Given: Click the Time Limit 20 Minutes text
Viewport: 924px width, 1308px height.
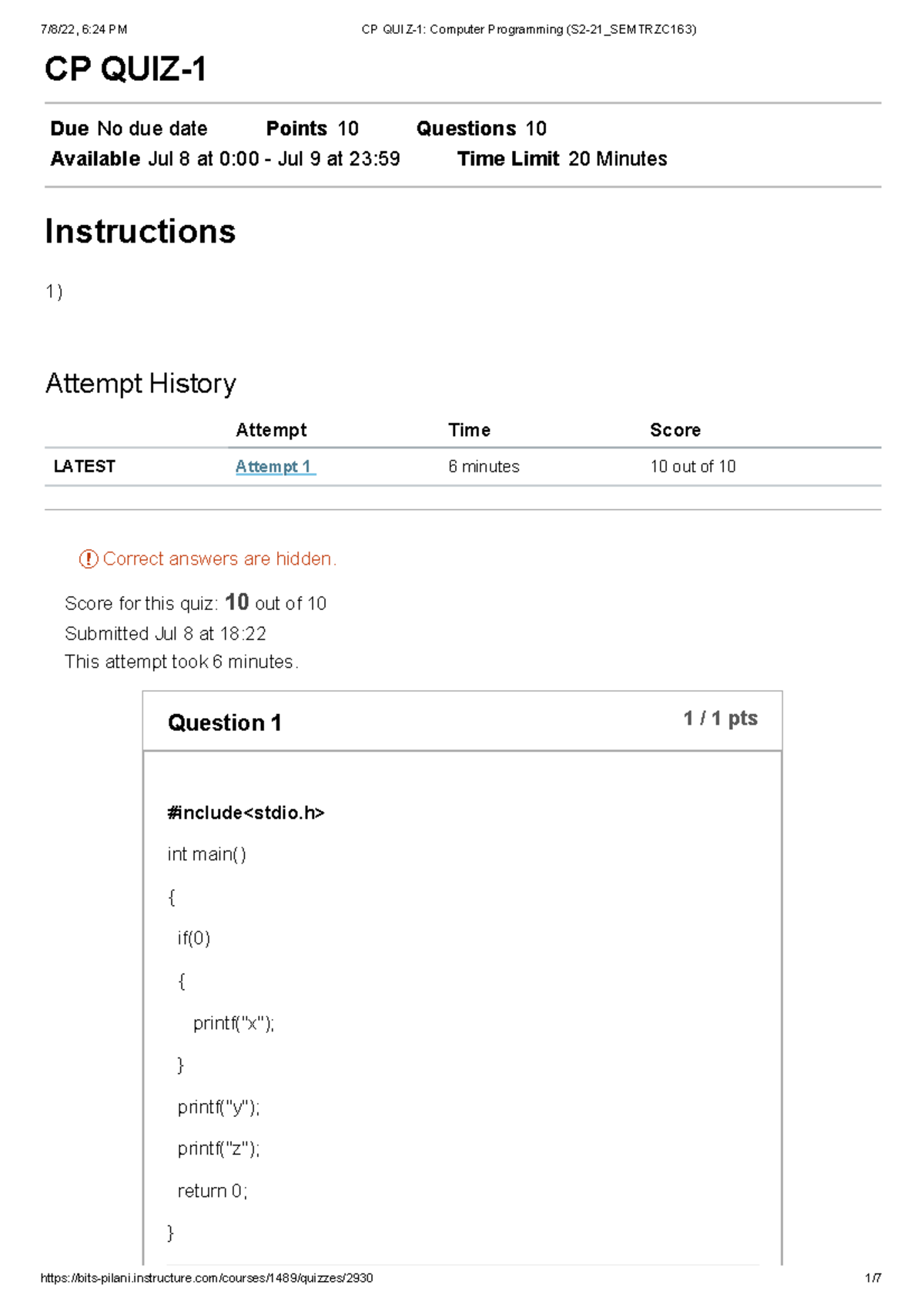Looking at the screenshot, I should pos(562,159).
